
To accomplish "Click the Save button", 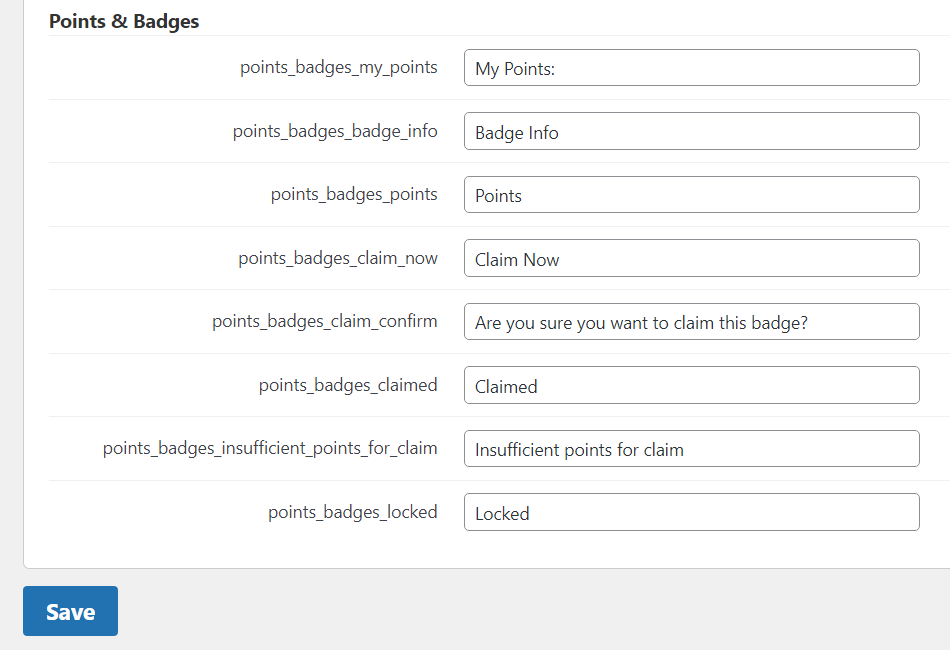I will point(70,611).
